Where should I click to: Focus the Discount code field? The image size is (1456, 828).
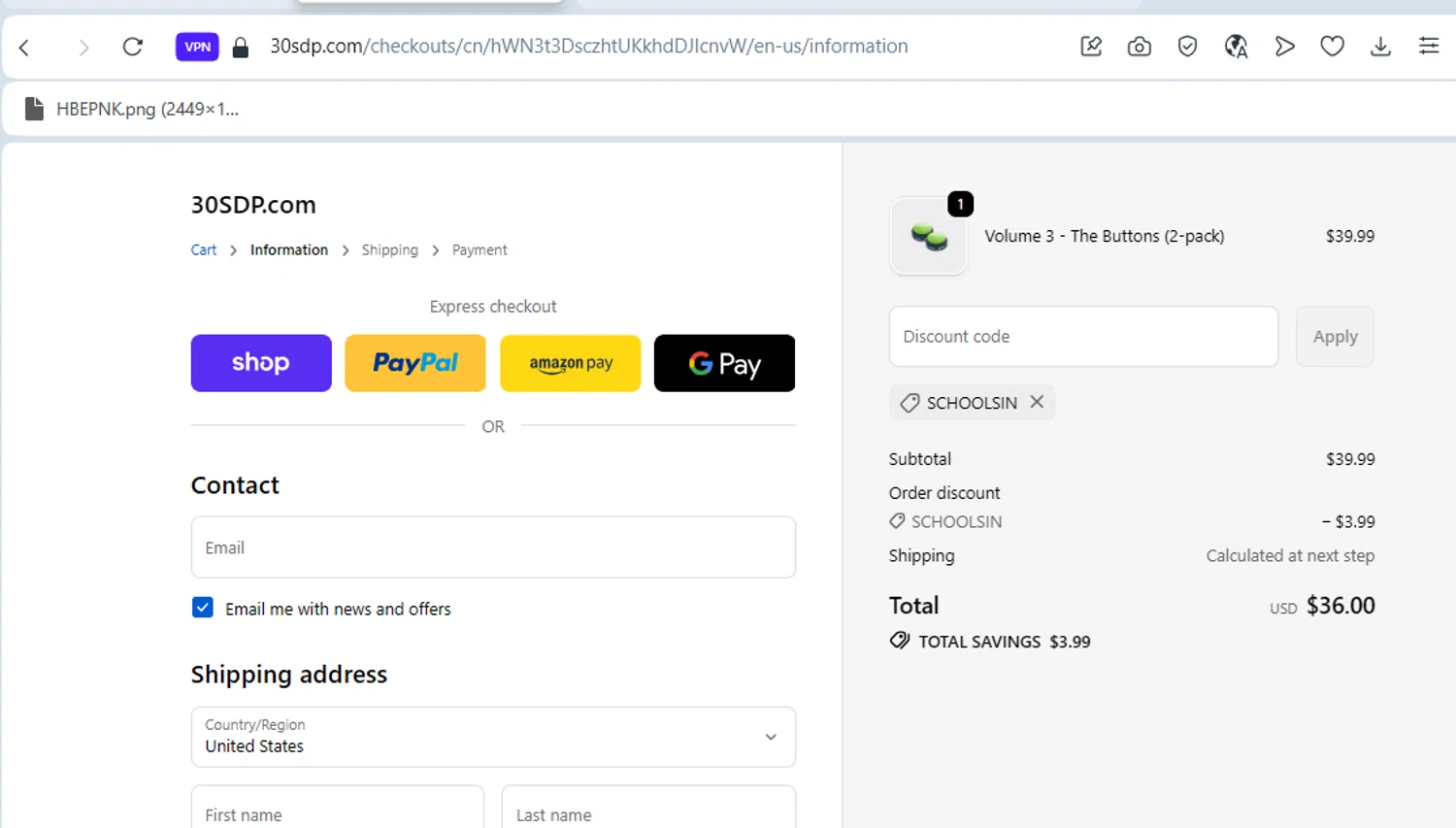tap(1083, 337)
